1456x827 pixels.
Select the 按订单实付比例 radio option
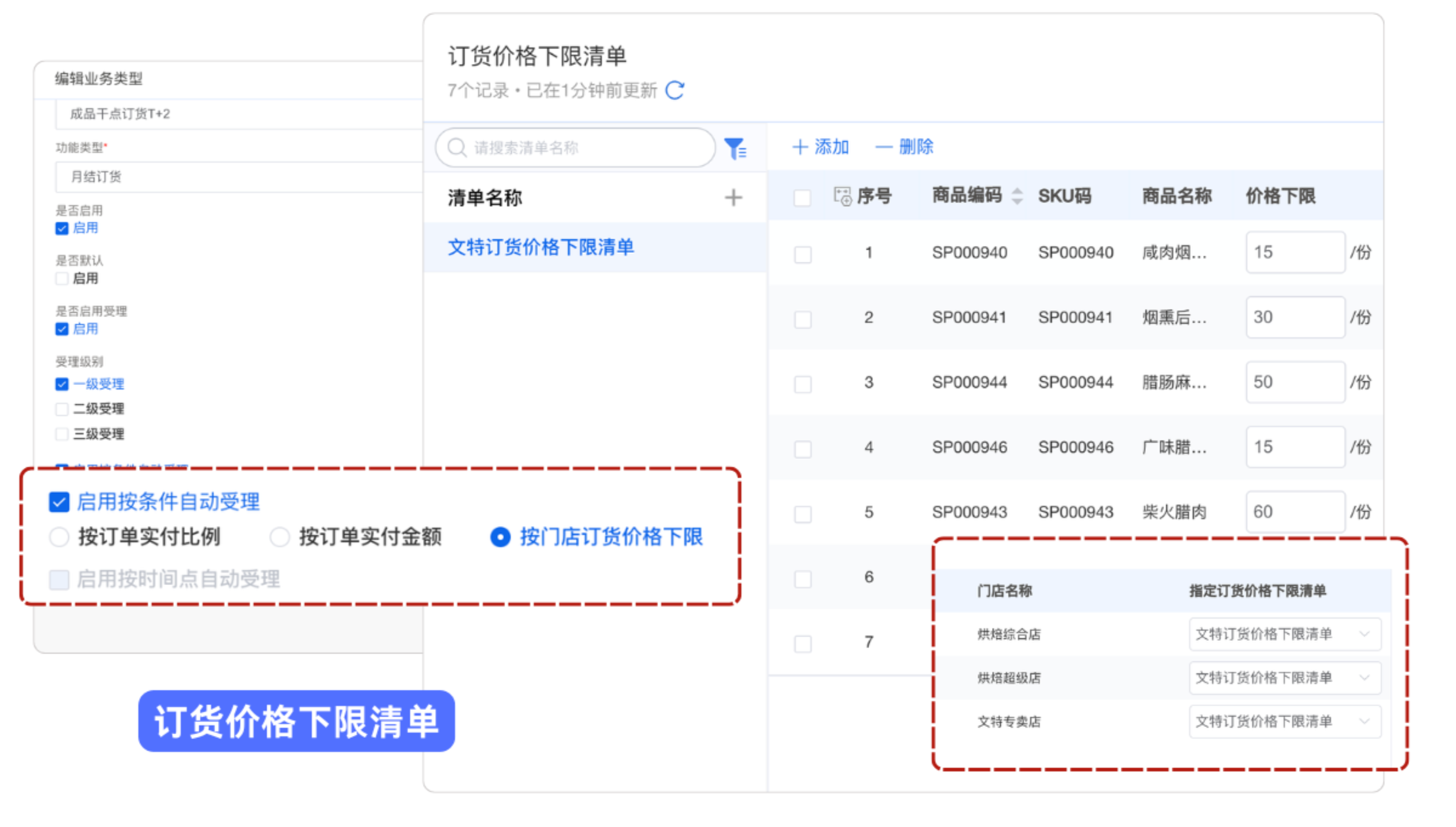pyautogui.click(x=59, y=537)
